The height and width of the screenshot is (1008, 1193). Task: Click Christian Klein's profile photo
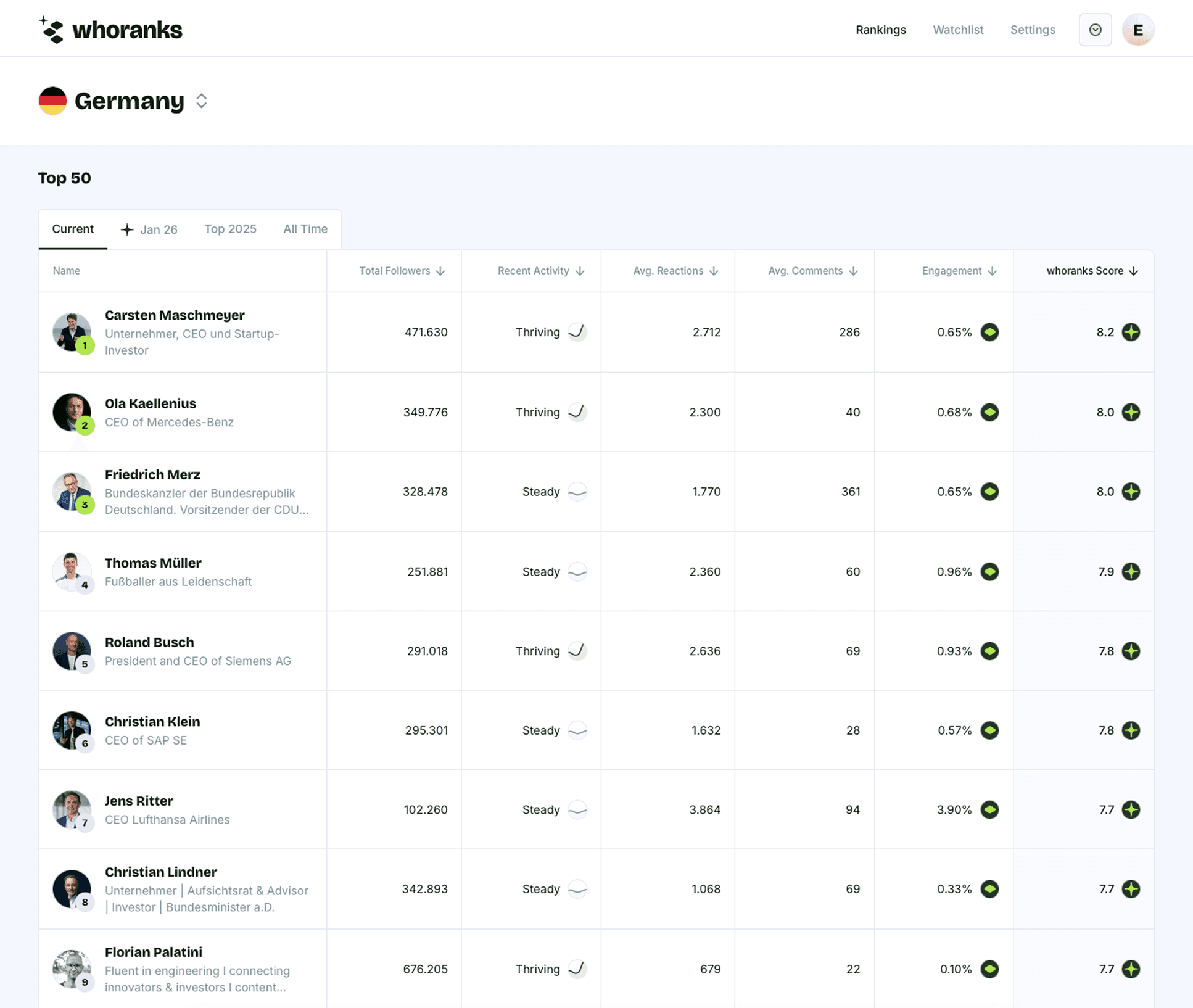[x=72, y=730]
